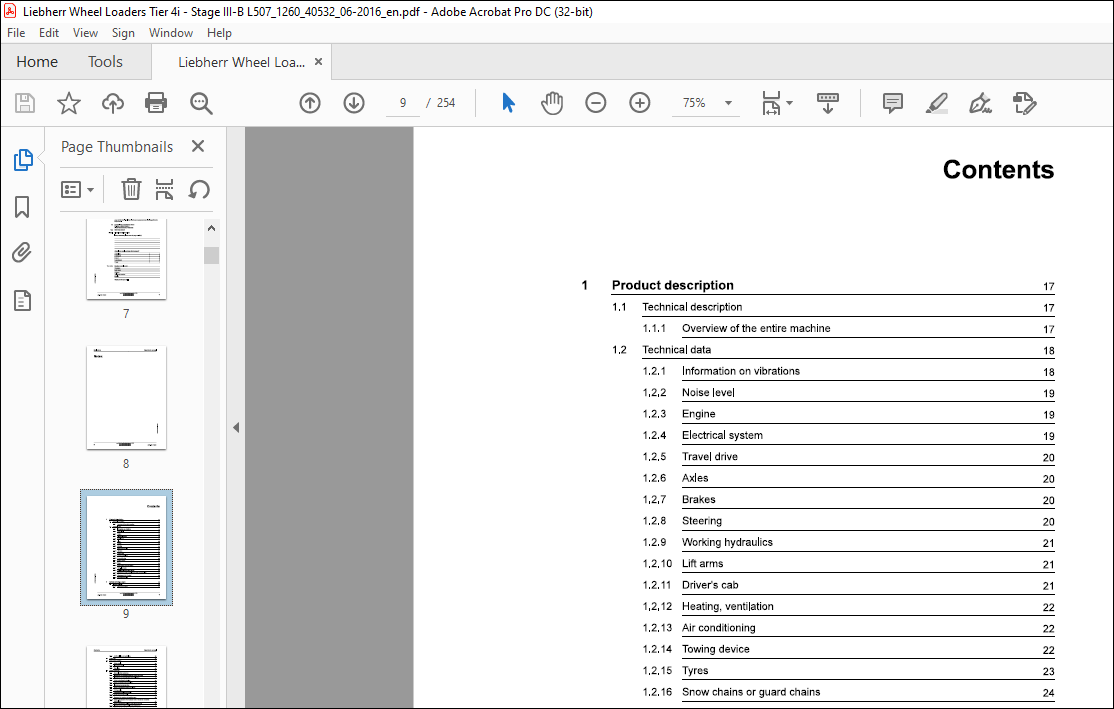Viewport: 1114px width, 709px height.
Task: Select page 9 thumbnail
Action: pyautogui.click(x=126, y=548)
